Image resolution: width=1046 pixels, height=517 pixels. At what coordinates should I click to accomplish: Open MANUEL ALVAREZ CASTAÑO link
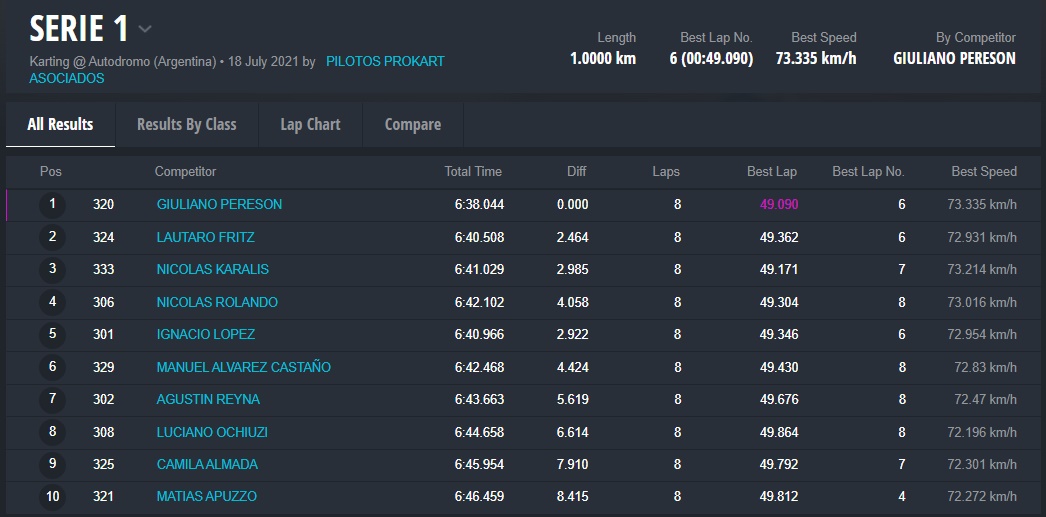tap(243, 367)
